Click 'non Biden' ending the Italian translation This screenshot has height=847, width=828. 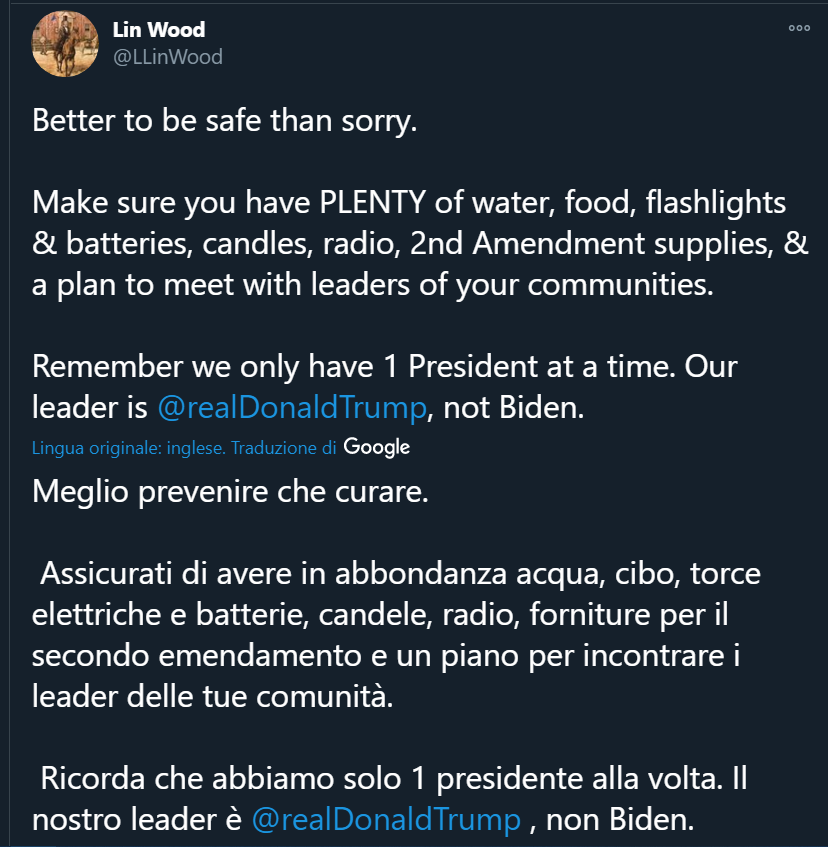tap(619, 819)
